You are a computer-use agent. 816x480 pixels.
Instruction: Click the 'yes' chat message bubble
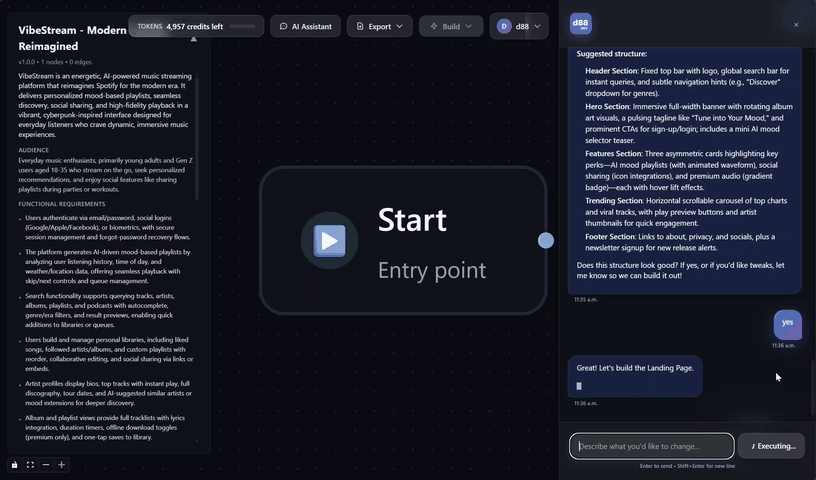(787, 324)
